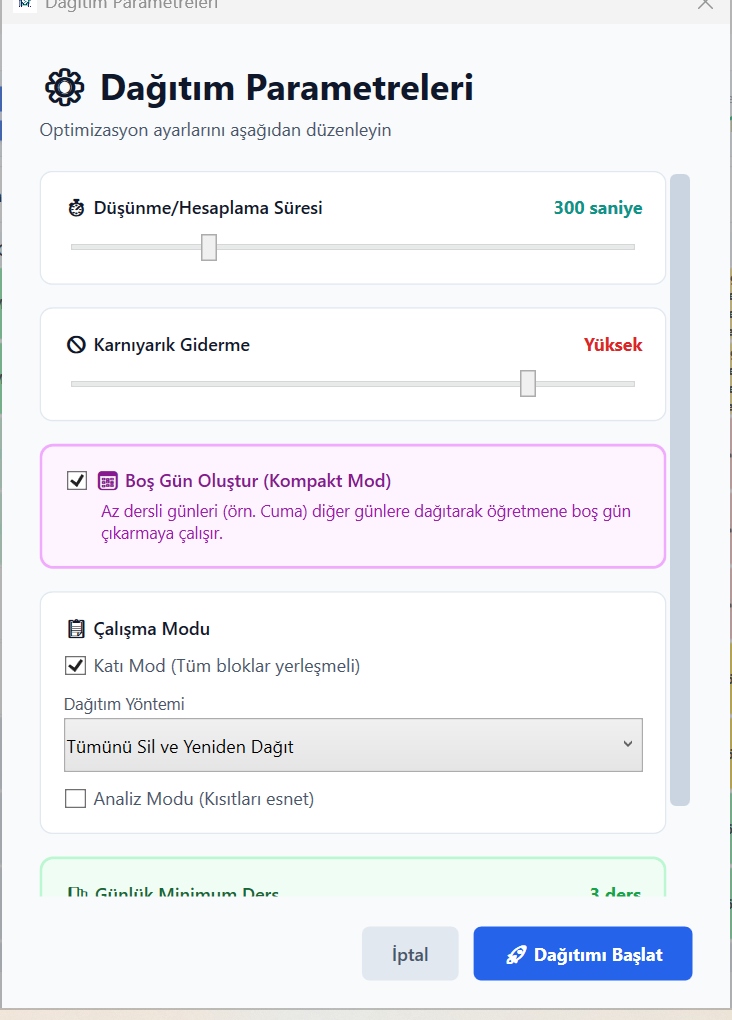Click the Karnıyarık Giderme slider handle

pyautogui.click(x=528, y=383)
